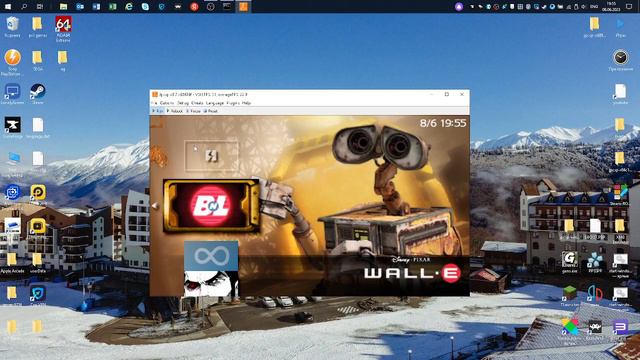Click the red circular taskbar app icon
640x360 pixels.
194,7
